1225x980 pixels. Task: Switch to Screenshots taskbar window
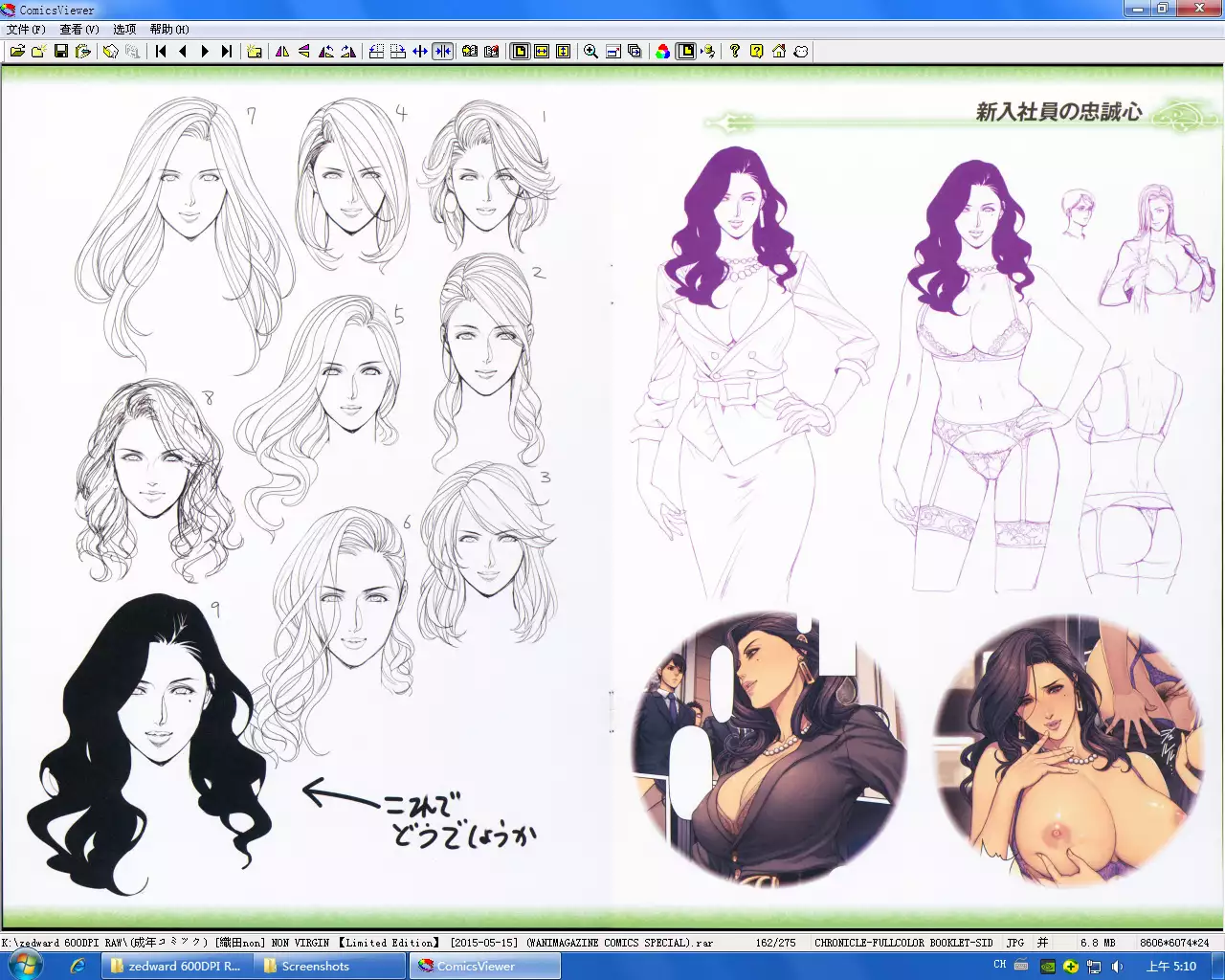316,967
